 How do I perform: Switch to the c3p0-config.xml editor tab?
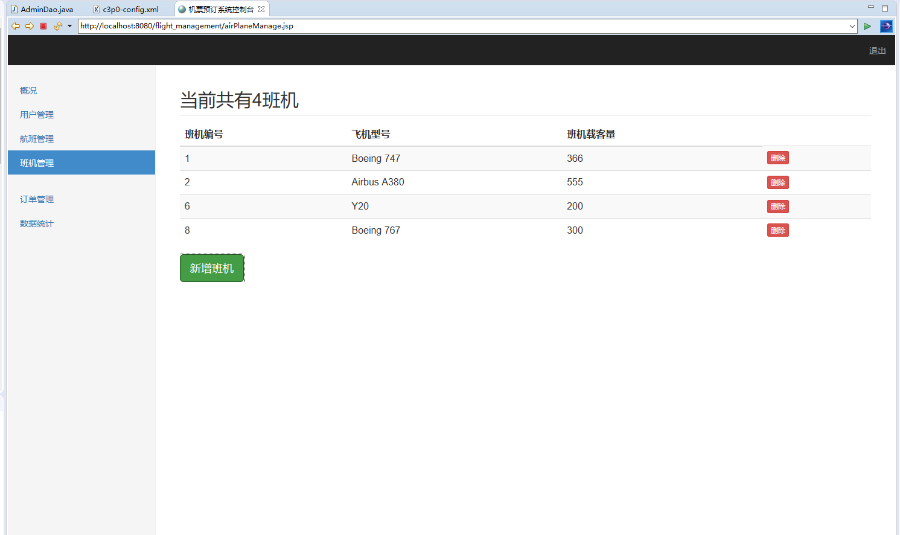coord(126,9)
